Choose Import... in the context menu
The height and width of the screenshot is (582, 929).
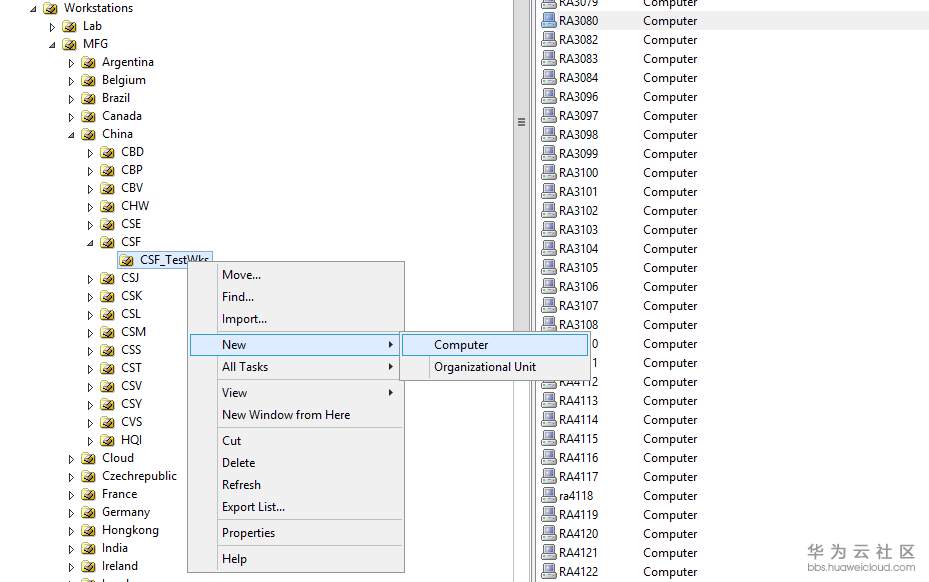click(296, 319)
